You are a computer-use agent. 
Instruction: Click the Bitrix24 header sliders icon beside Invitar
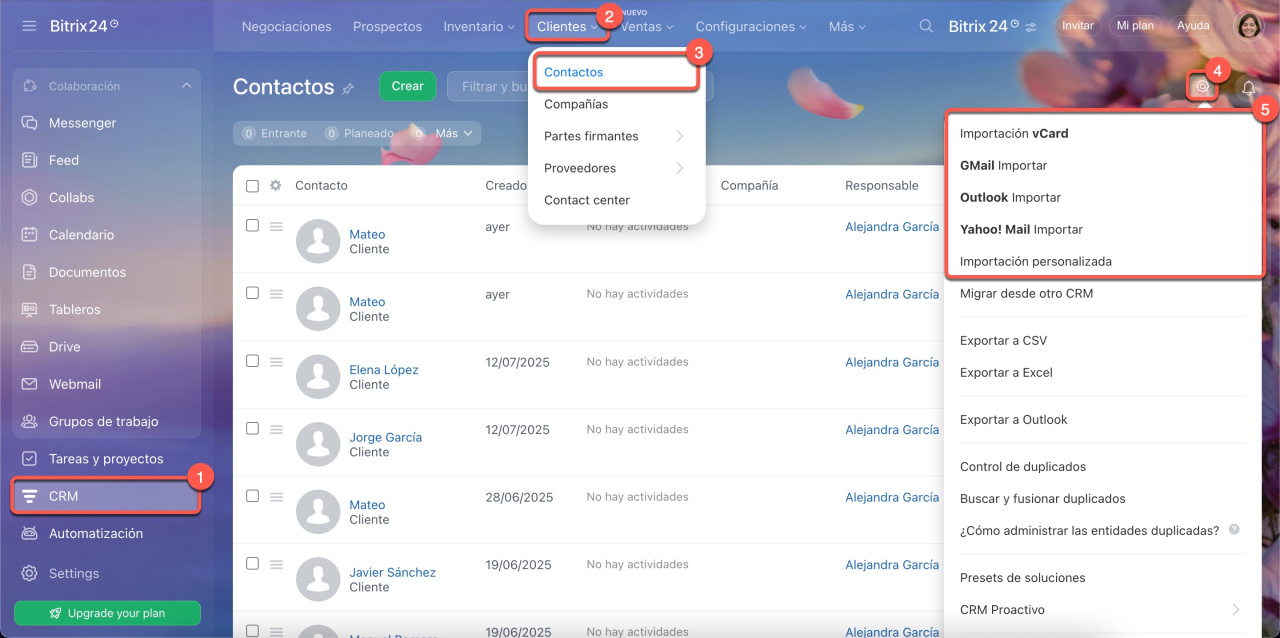click(1031, 26)
